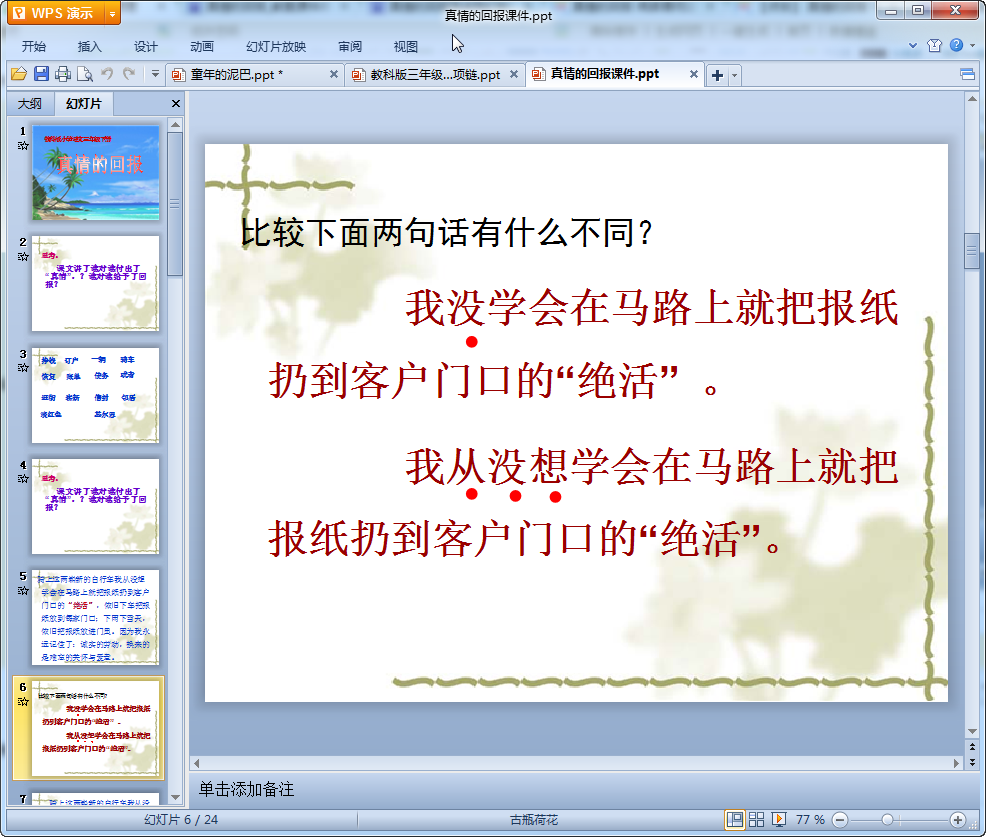The width and height of the screenshot is (986, 837).
Task: Click the animation star under slide 3
Action: (x=23, y=367)
